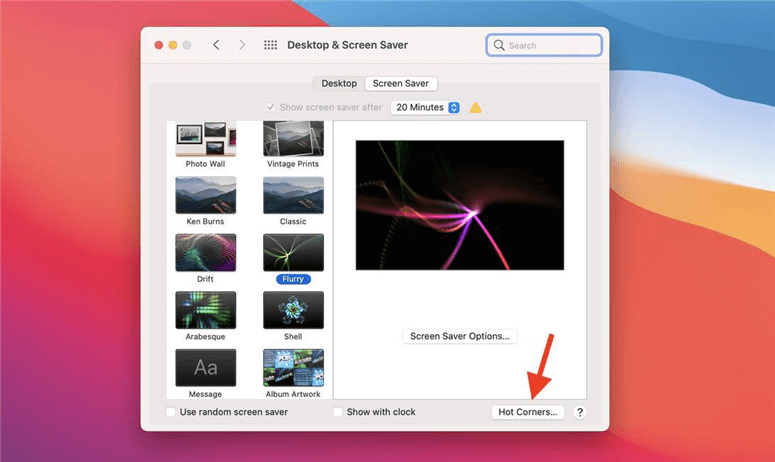Click the Desktop & Screen Saver title
The width and height of the screenshot is (775, 462).
347,45
